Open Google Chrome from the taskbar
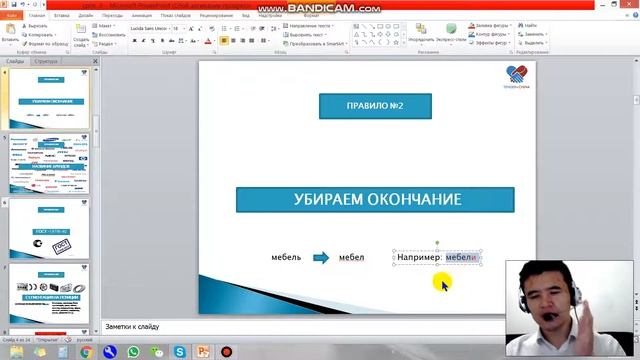 pyautogui.click(x=86, y=352)
